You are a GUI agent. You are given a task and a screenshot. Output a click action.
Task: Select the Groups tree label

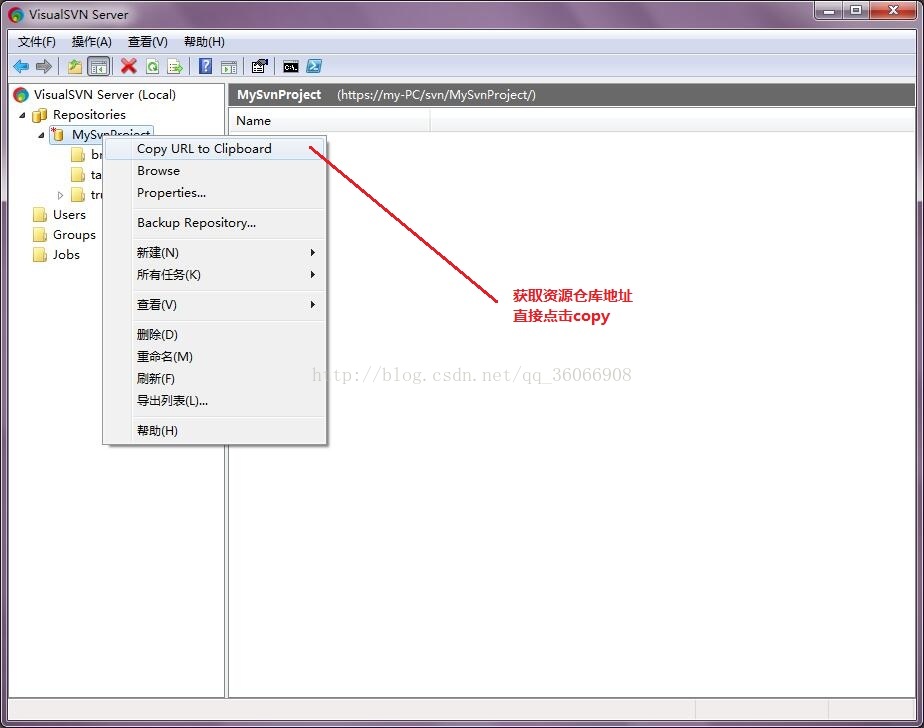point(74,235)
